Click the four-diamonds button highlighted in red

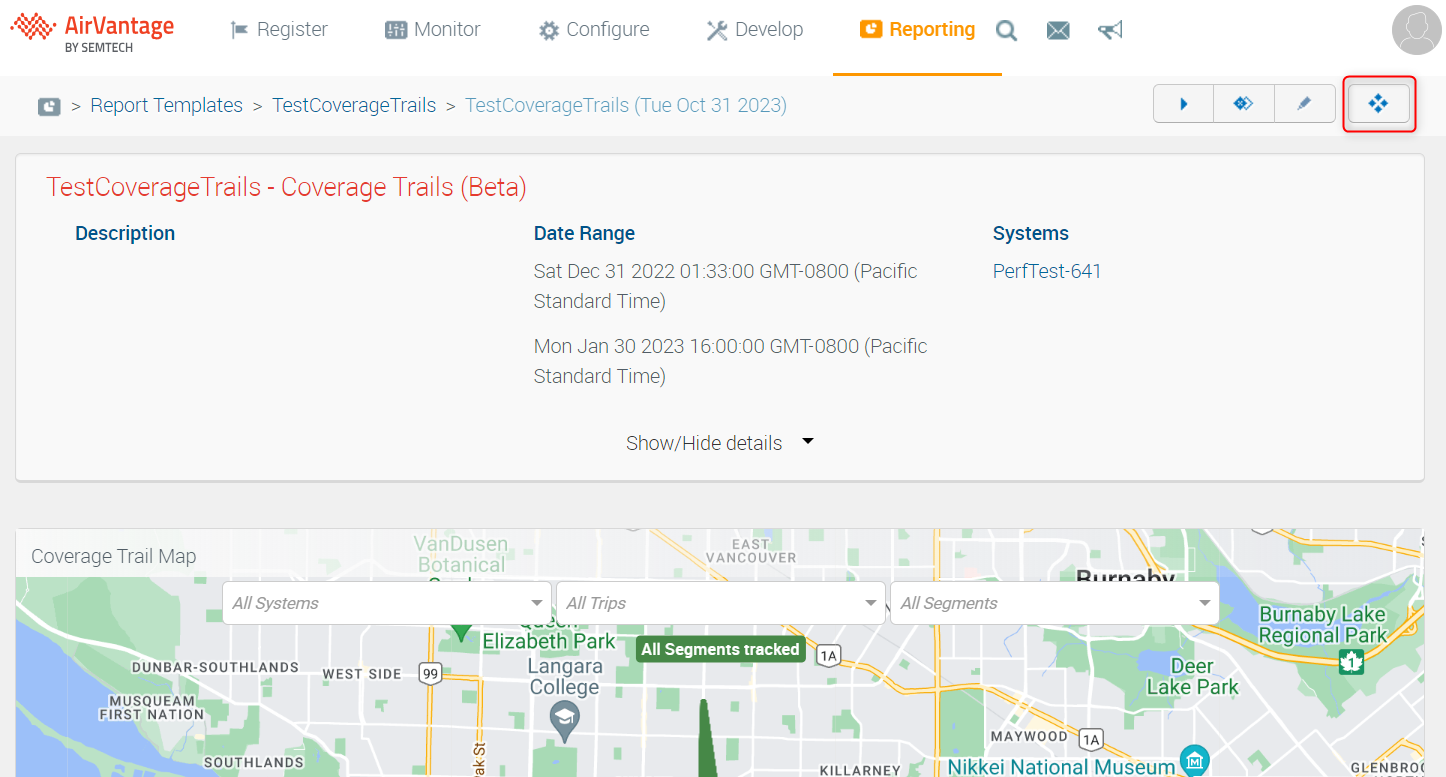click(x=1378, y=104)
